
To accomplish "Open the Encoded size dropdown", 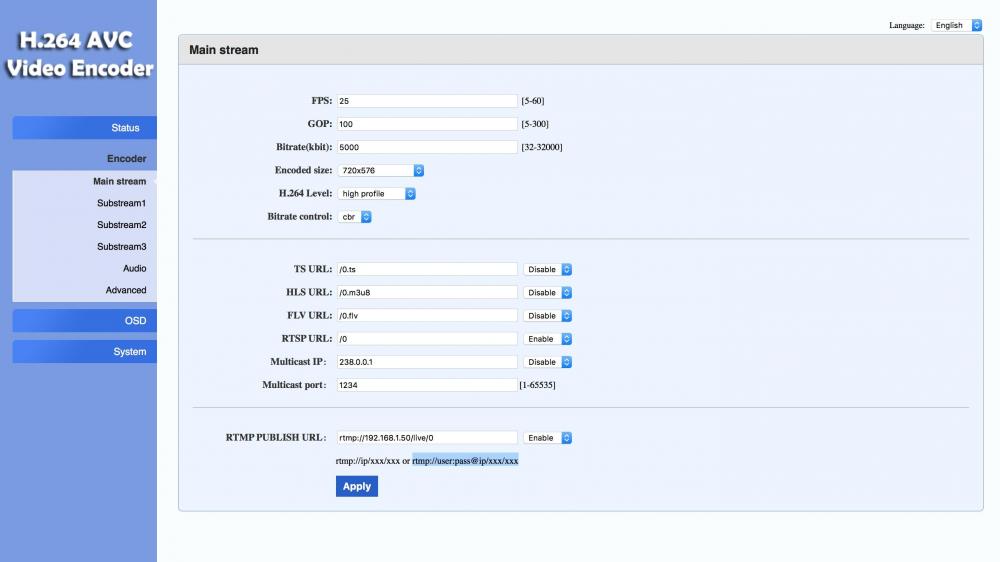I will pos(381,171).
